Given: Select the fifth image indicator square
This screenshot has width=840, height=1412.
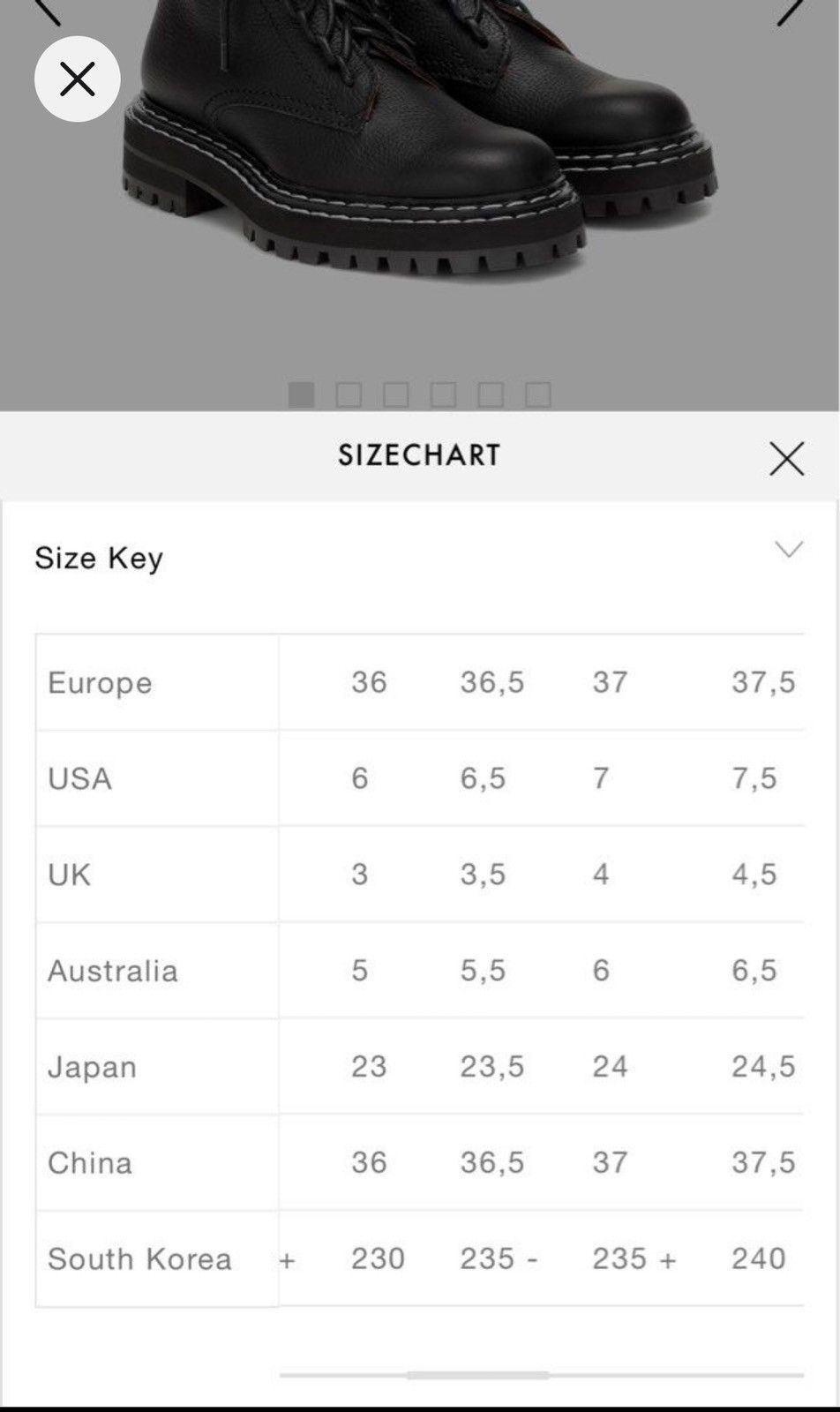Looking at the screenshot, I should point(491,394).
